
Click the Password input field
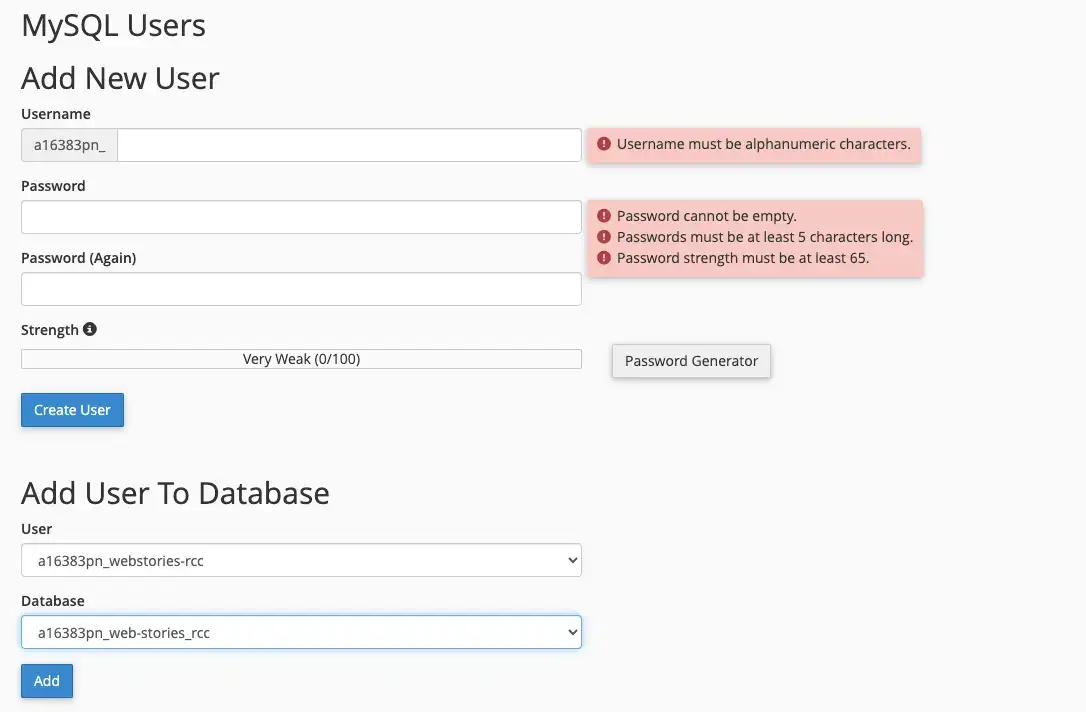coord(300,216)
